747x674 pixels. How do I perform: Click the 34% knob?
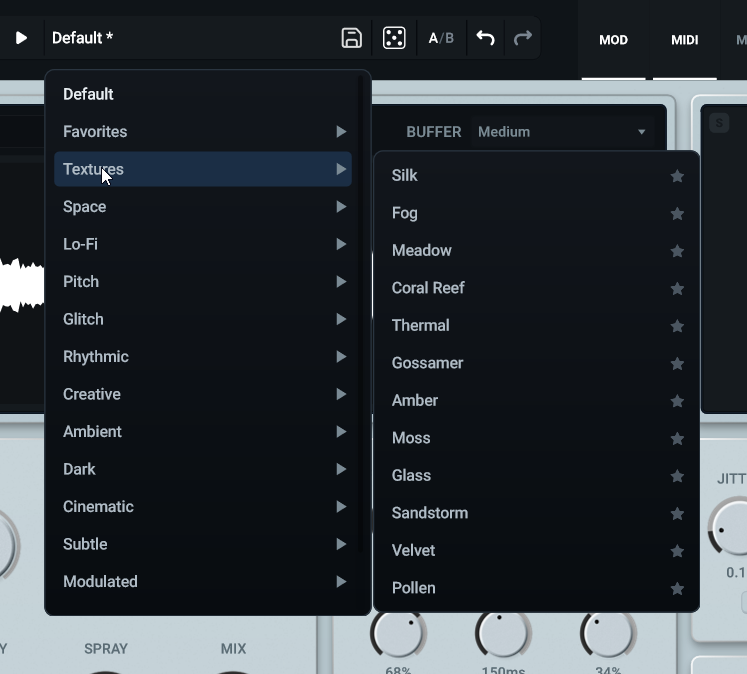[x=608, y=634]
